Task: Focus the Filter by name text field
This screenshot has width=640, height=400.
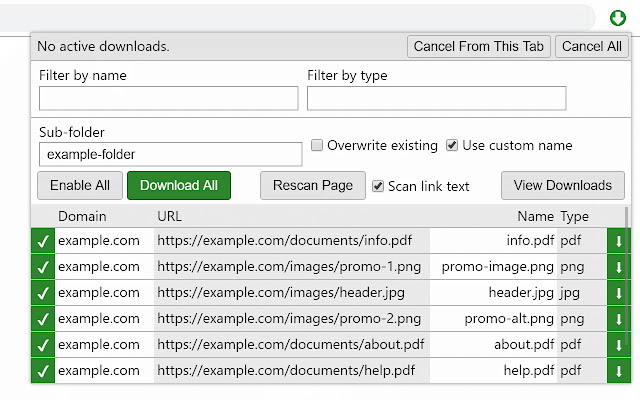Action: (169, 98)
